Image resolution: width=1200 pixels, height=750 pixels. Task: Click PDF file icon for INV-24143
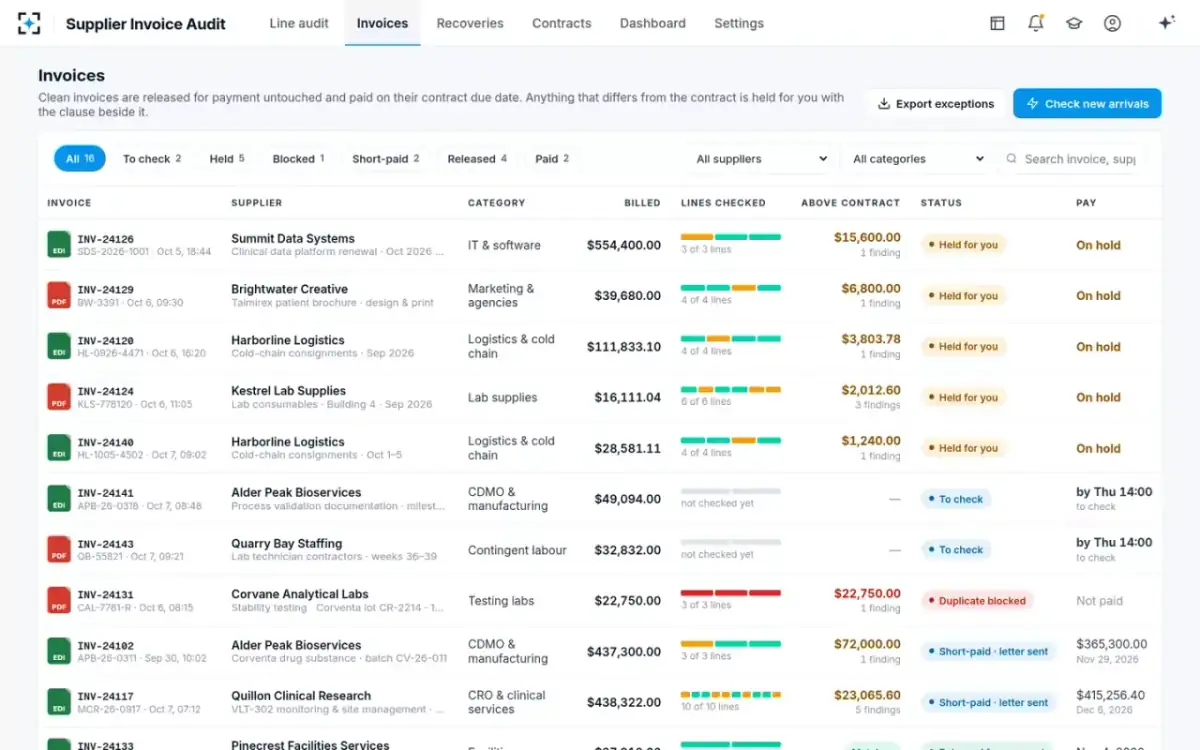[59, 550]
